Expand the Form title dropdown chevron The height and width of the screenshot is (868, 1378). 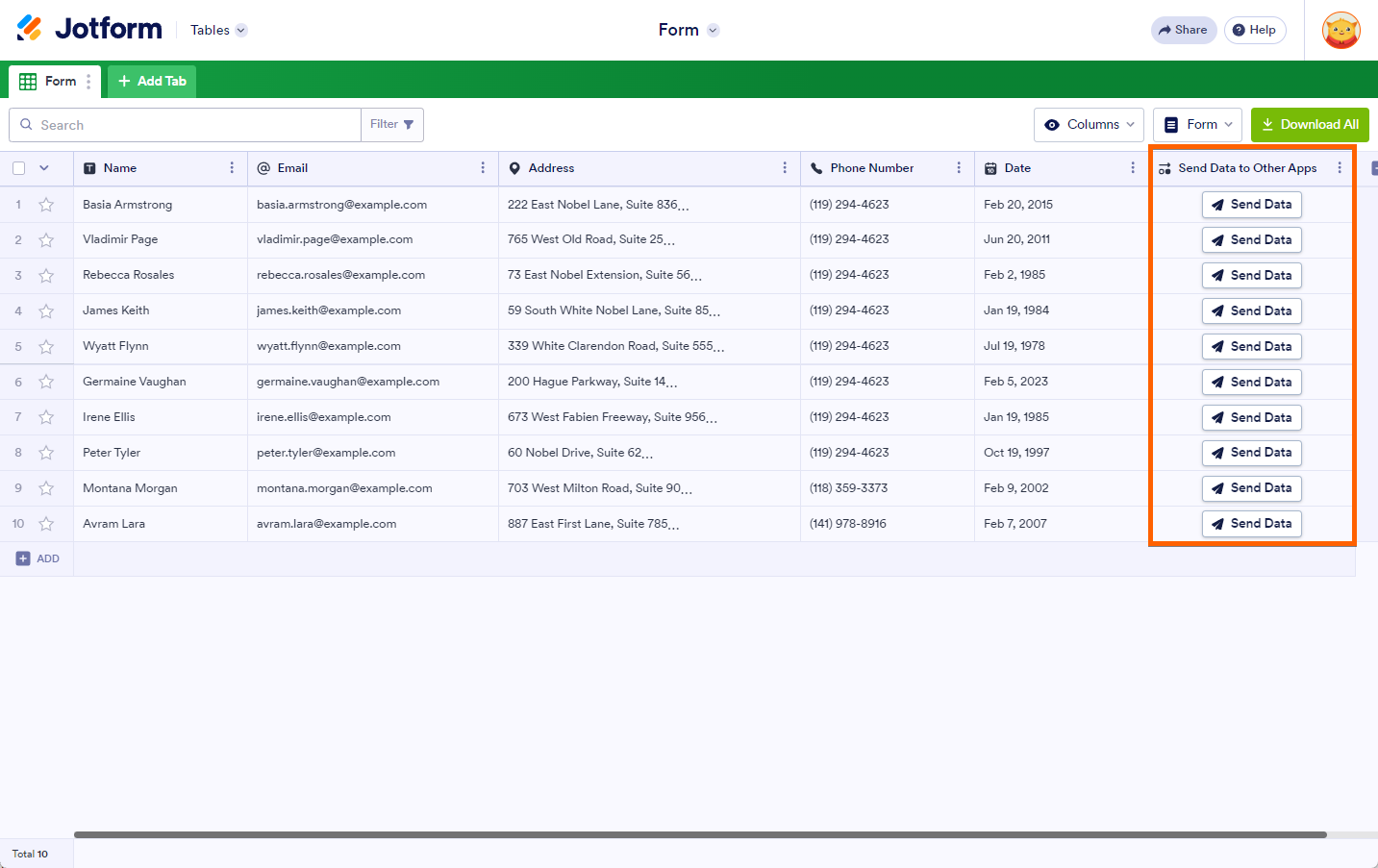point(713,31)
